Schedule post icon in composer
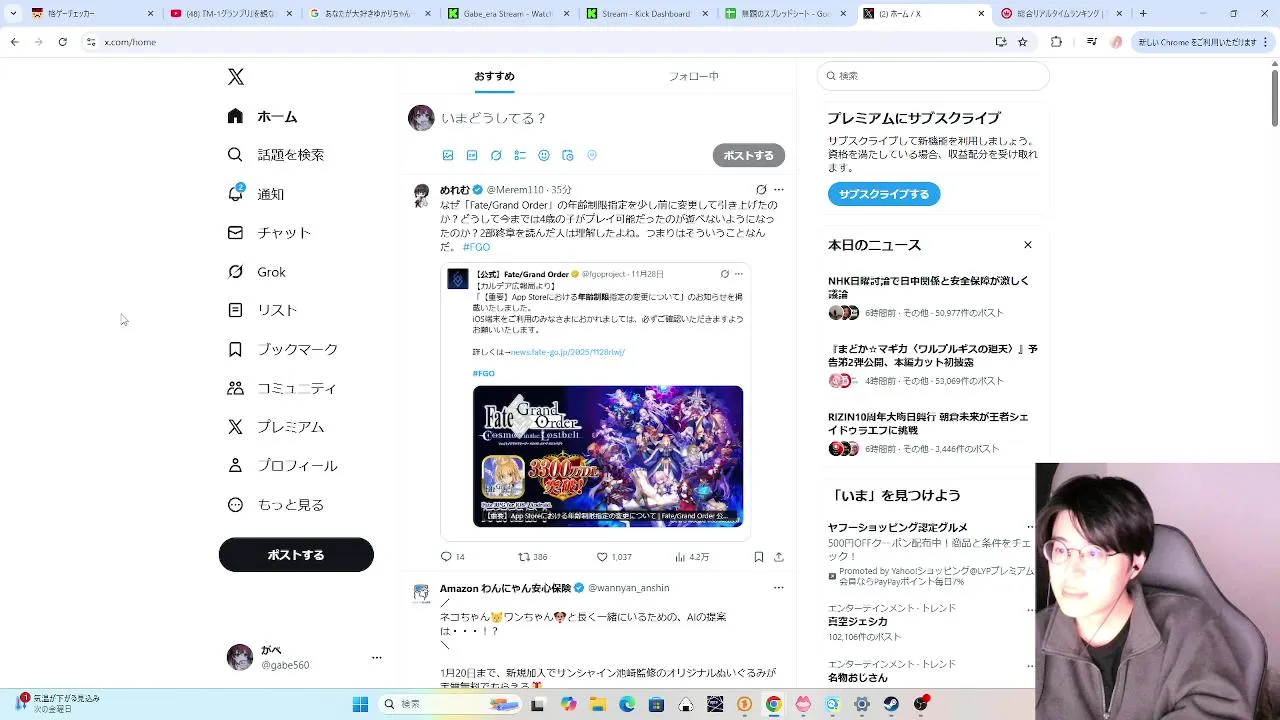Image resolution: width=1280 pixels, height=720 pixels. [x=568, y=156]
